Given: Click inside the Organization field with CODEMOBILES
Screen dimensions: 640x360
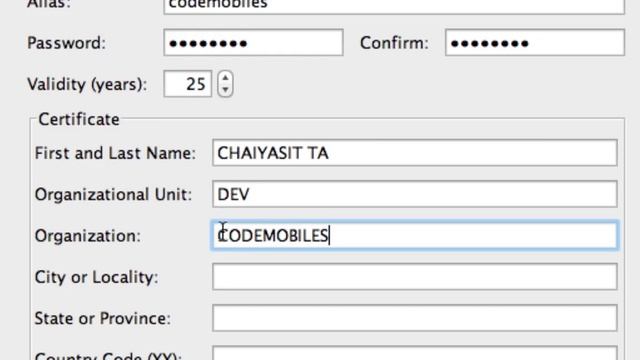Looking at the screenshot, I should pyautogui.click(x=415, y=236).
